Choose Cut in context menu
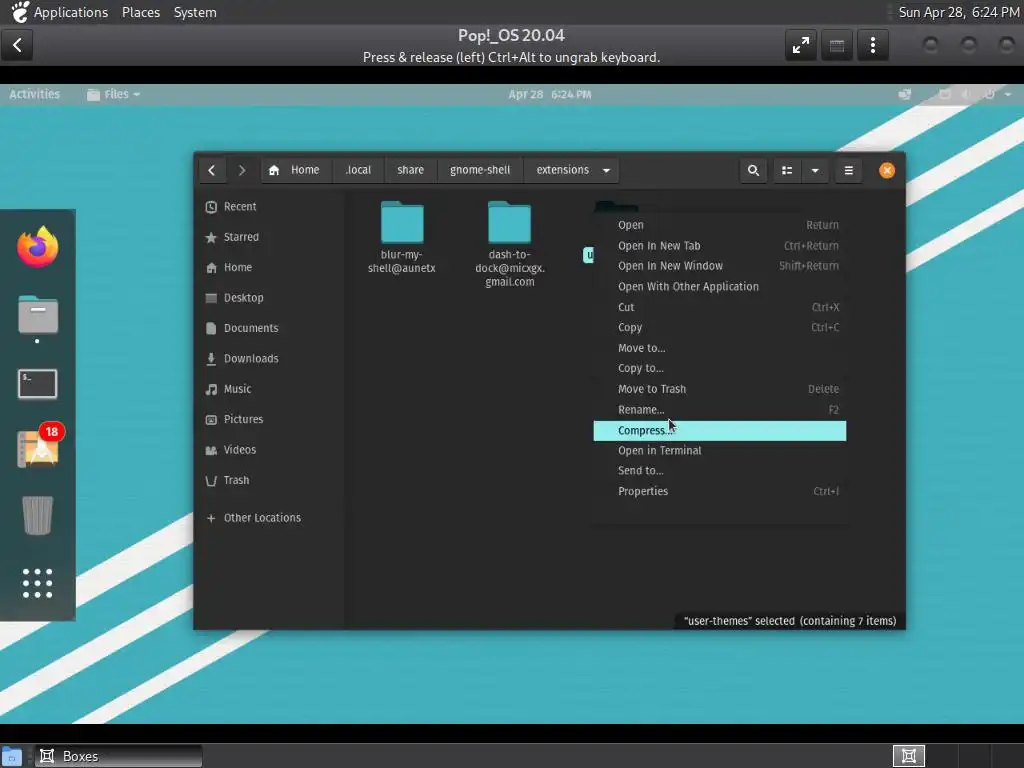 point(720,308)
